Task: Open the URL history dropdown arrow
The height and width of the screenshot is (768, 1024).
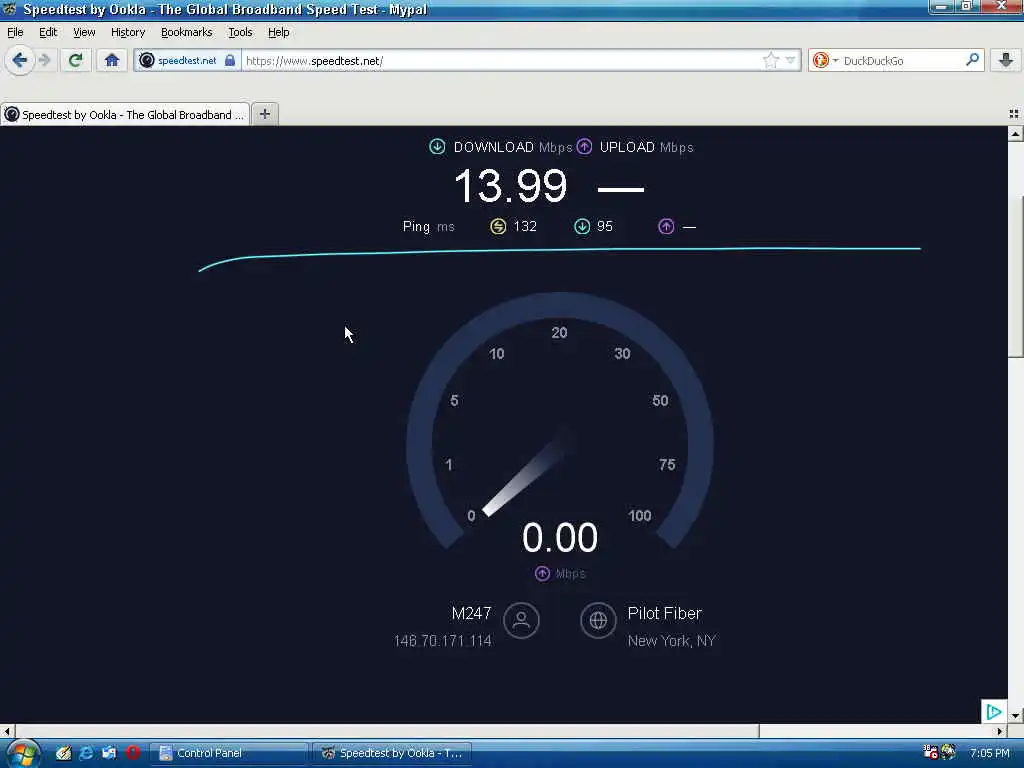Action: pyautogui.click(x=790, y=61)
